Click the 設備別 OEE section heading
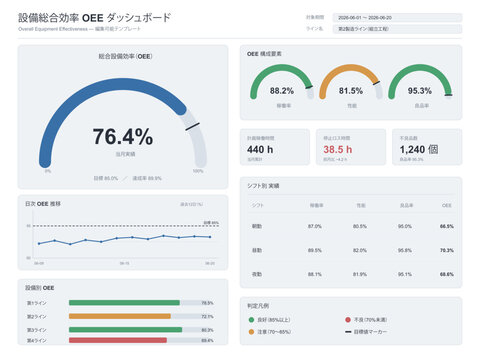 (x=40, y=288)
